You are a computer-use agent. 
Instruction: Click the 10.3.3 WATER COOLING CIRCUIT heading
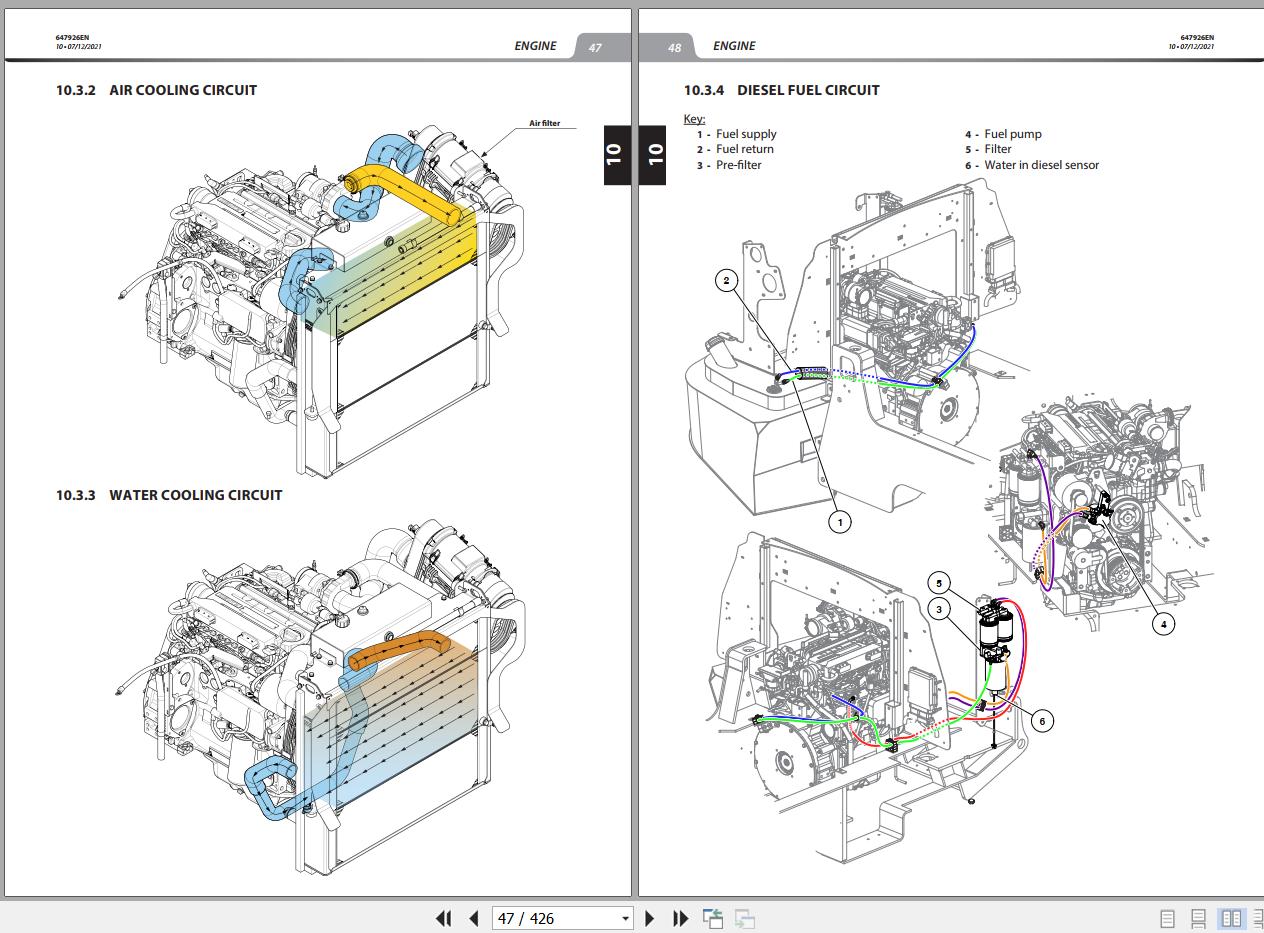click(169, 495)
